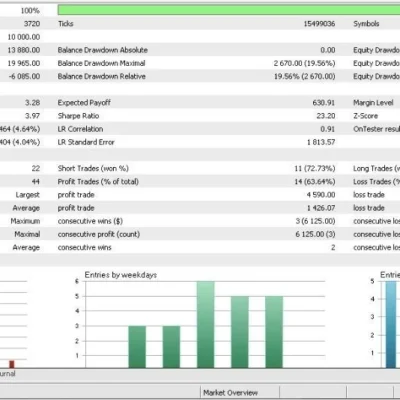Click the Short Trades (won %) label
Viewport: 400px width, 400px height.
coord(93,168)
